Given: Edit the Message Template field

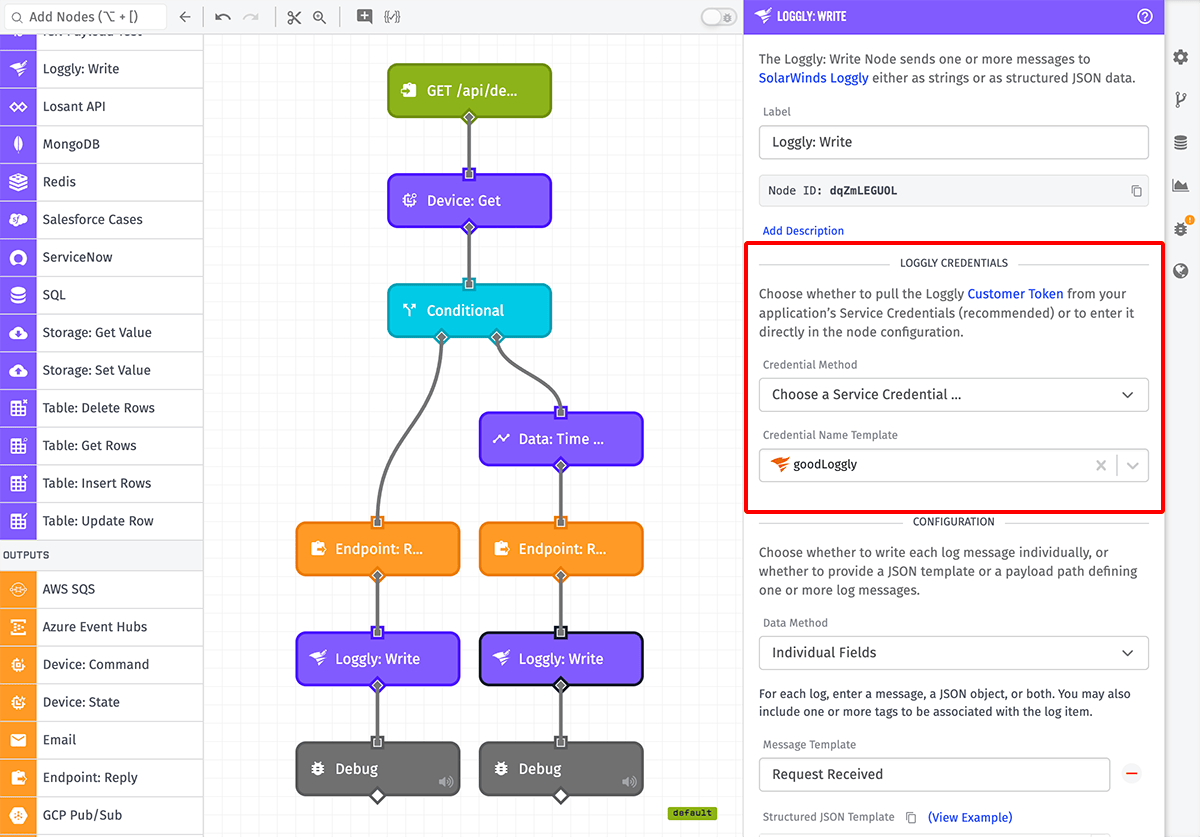Looking at the screenshot, I should (x=934, y=774).
